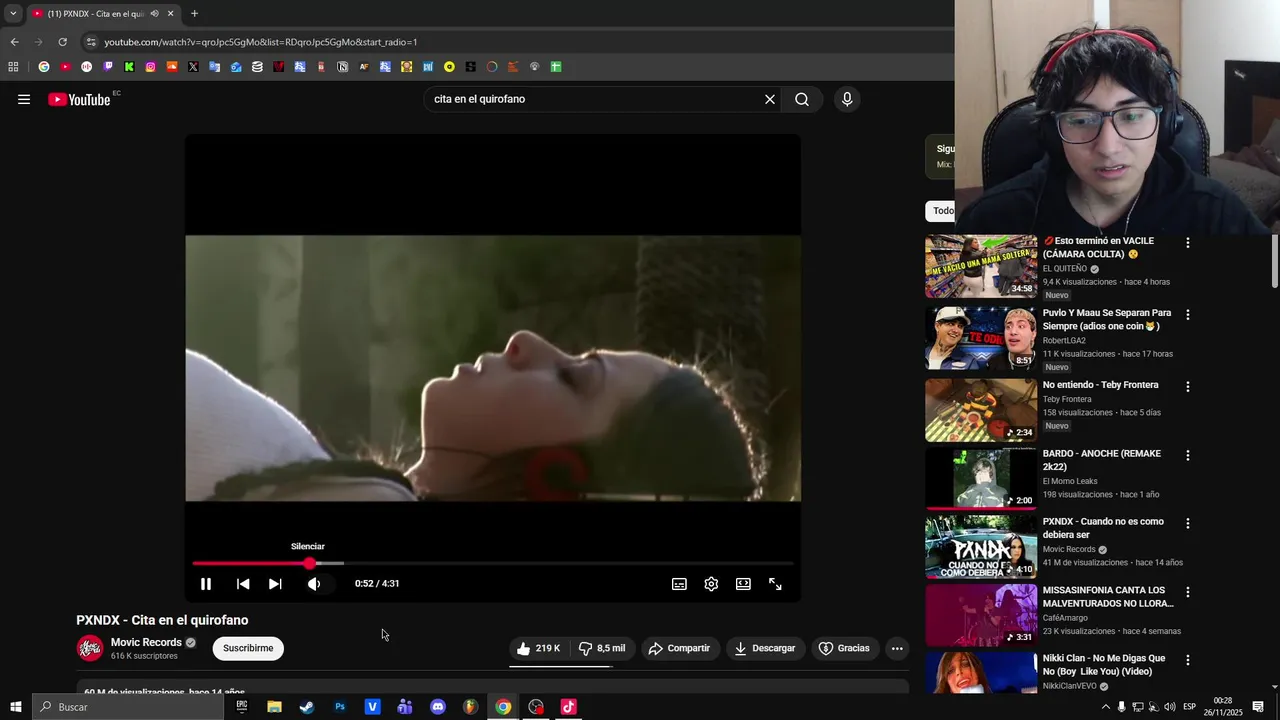
Task: Go back with the browser back arrow
Action: [x=14, y=42]
